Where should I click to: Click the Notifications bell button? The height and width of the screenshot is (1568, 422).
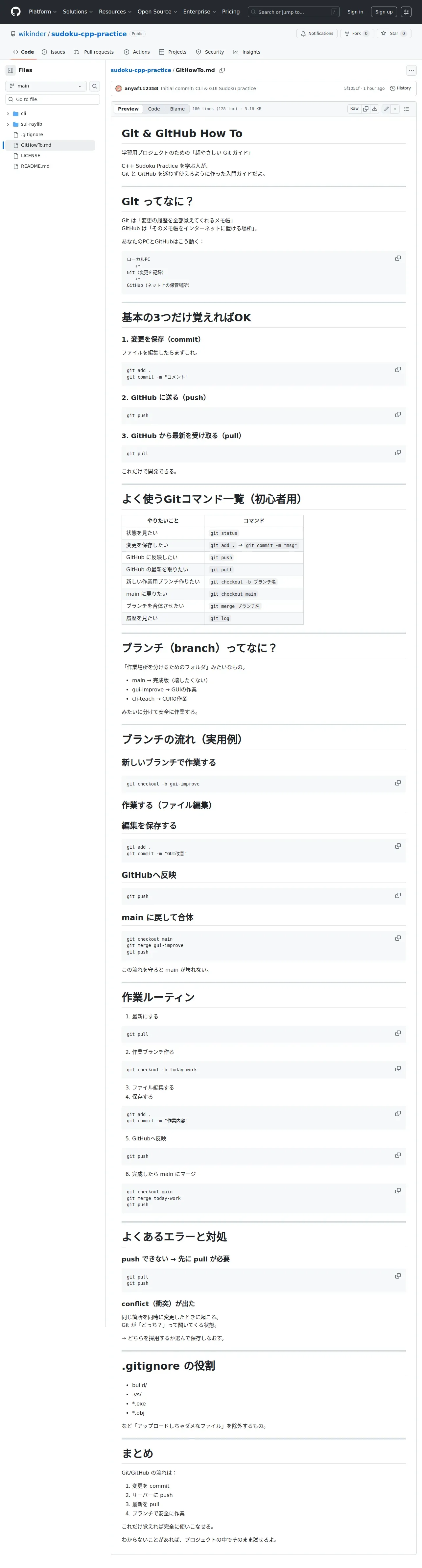click(317, 34)
